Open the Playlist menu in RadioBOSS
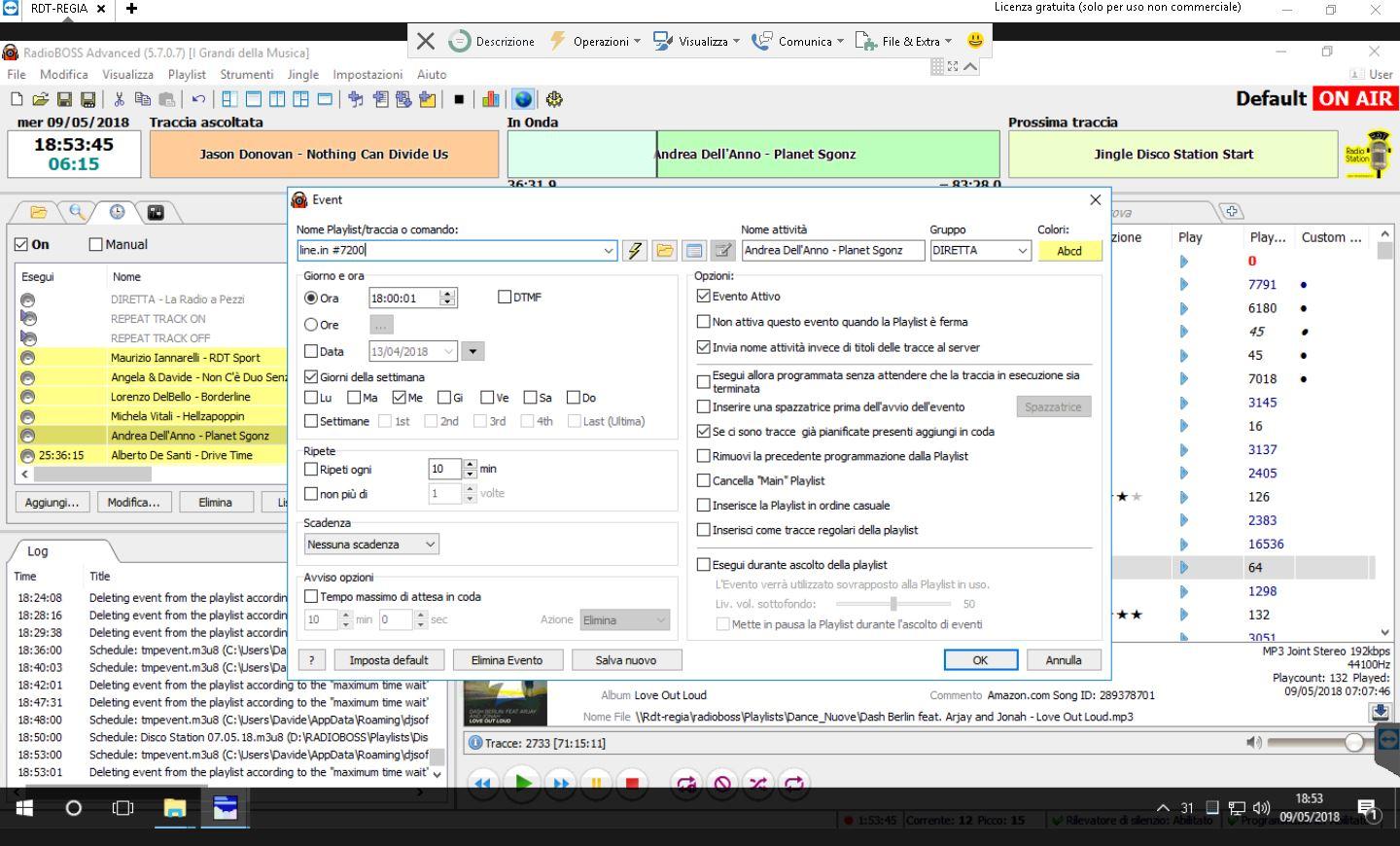 (x=187, y=74)
